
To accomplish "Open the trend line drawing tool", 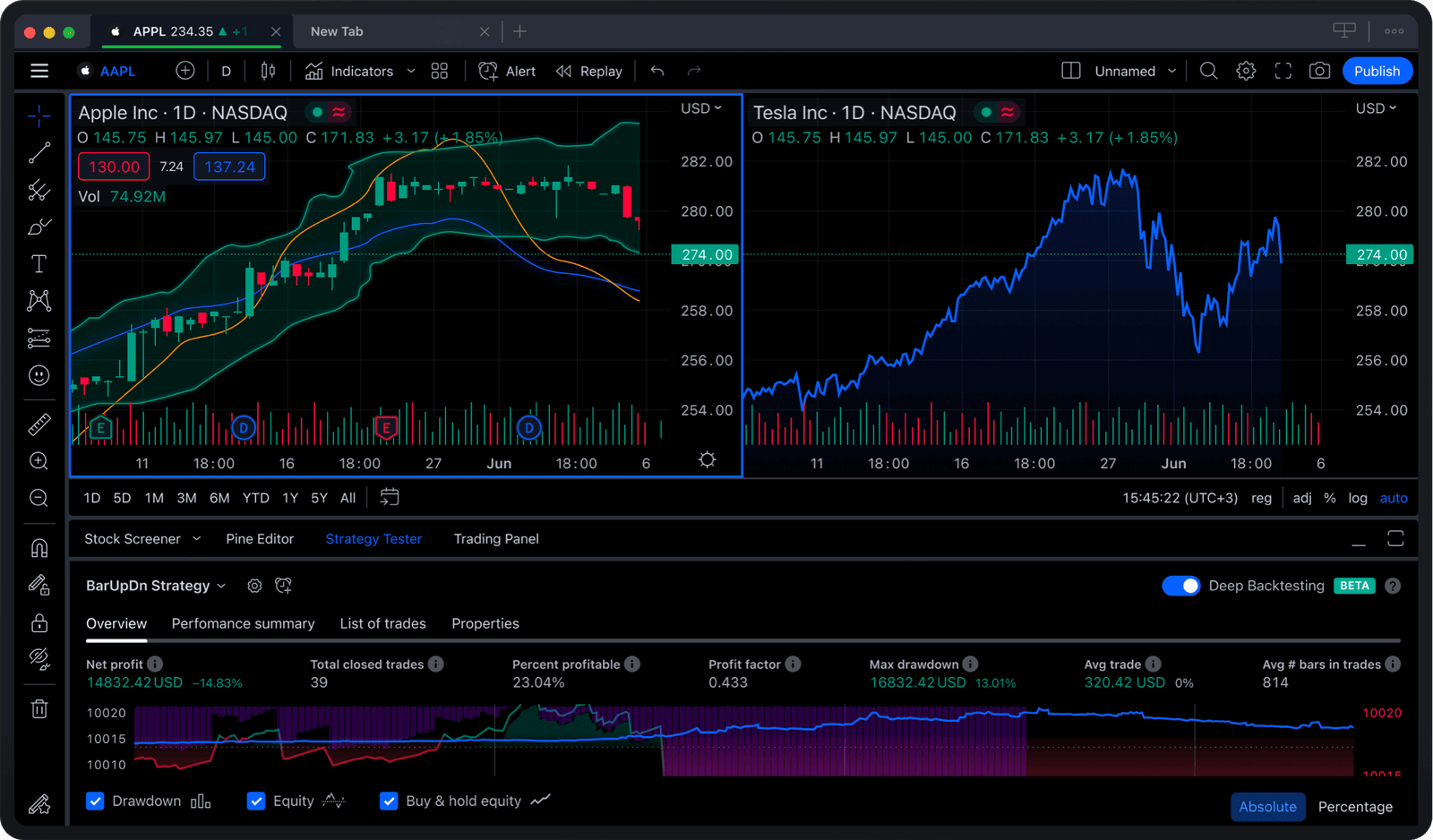I will coord(39,152).
